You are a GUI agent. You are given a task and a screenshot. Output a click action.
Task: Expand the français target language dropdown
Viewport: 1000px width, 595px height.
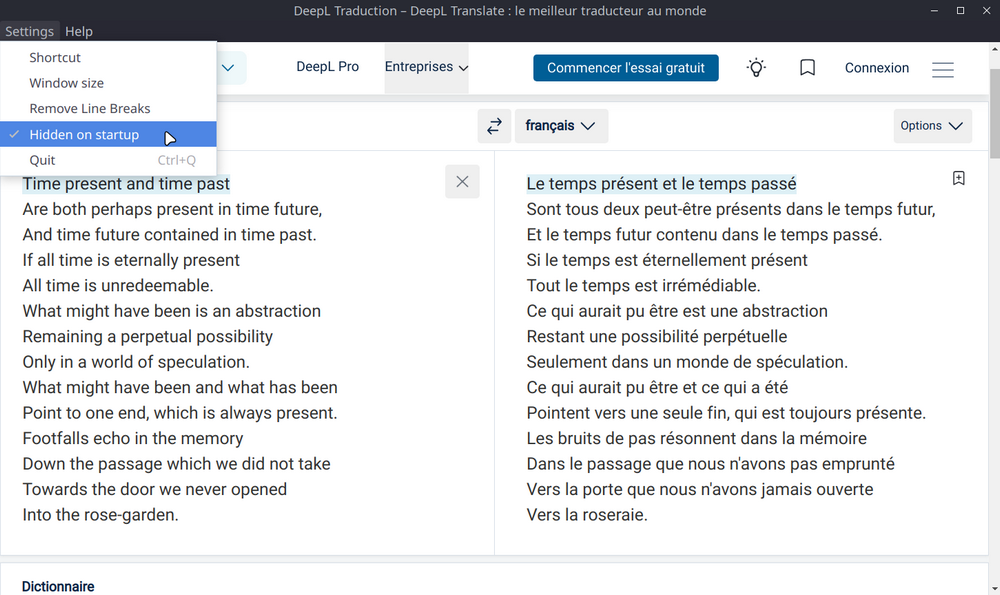561,126
